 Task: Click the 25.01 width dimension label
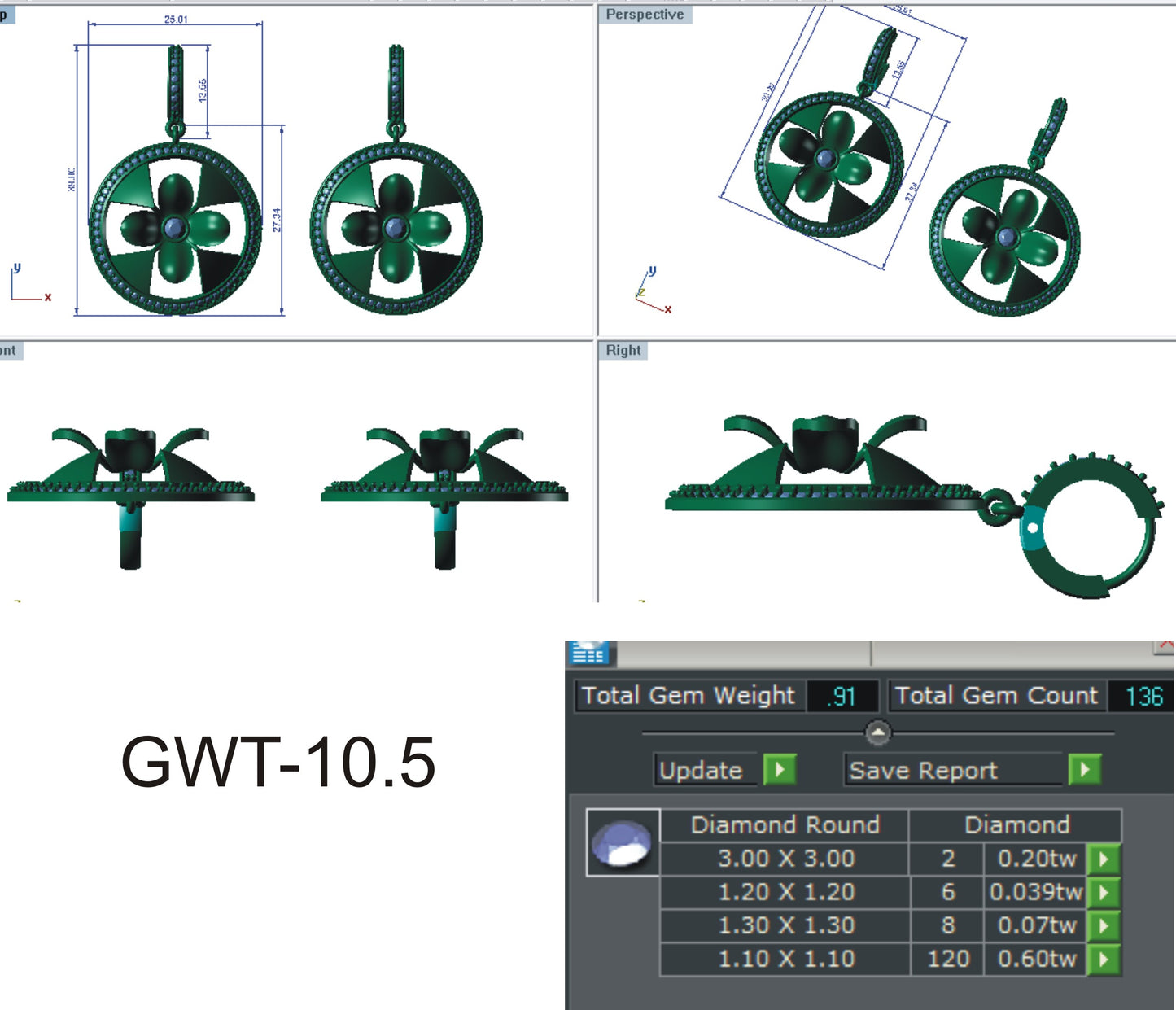click(x=176, y=19)
